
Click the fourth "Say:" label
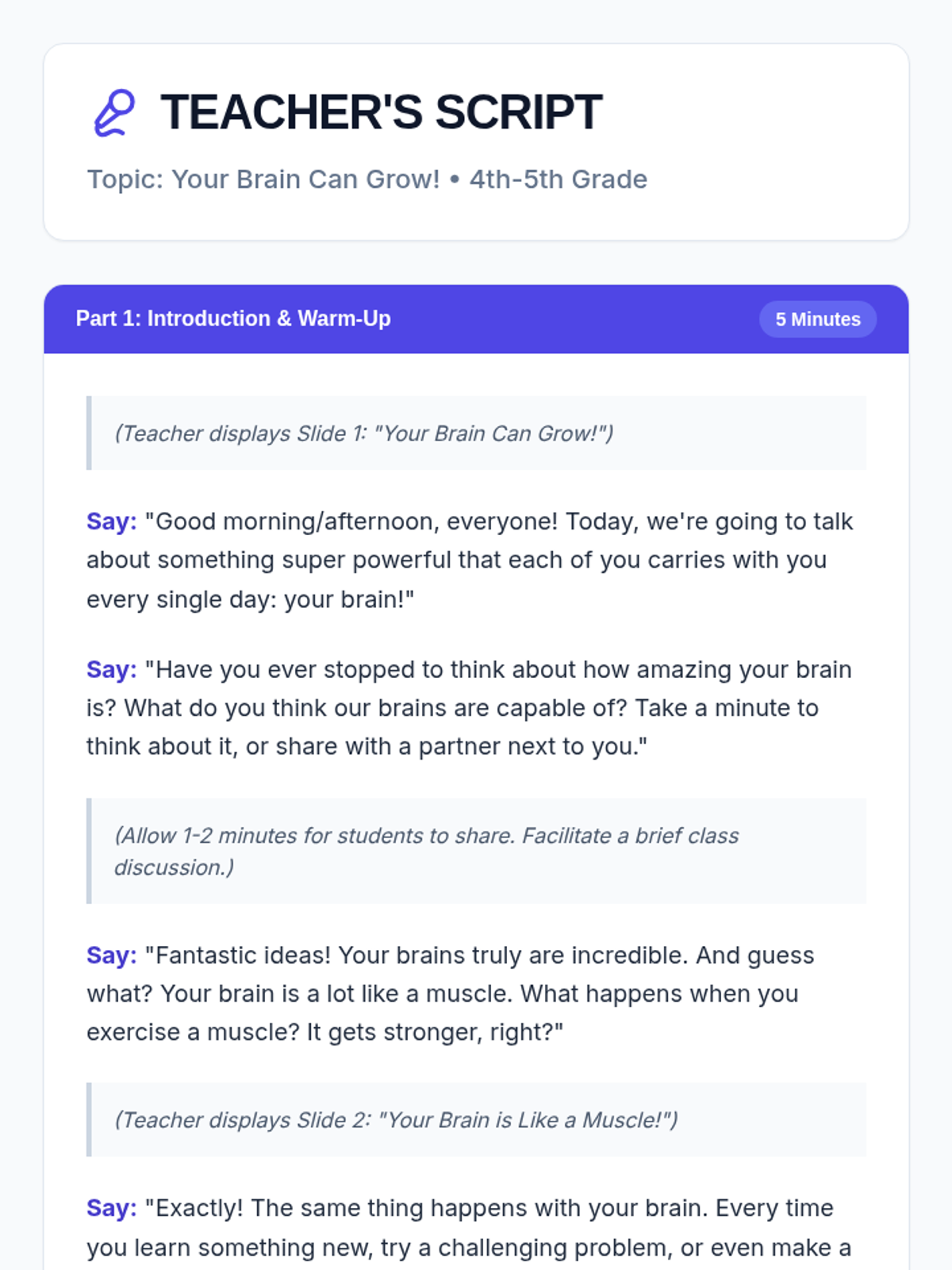[x=112, y=1208]
